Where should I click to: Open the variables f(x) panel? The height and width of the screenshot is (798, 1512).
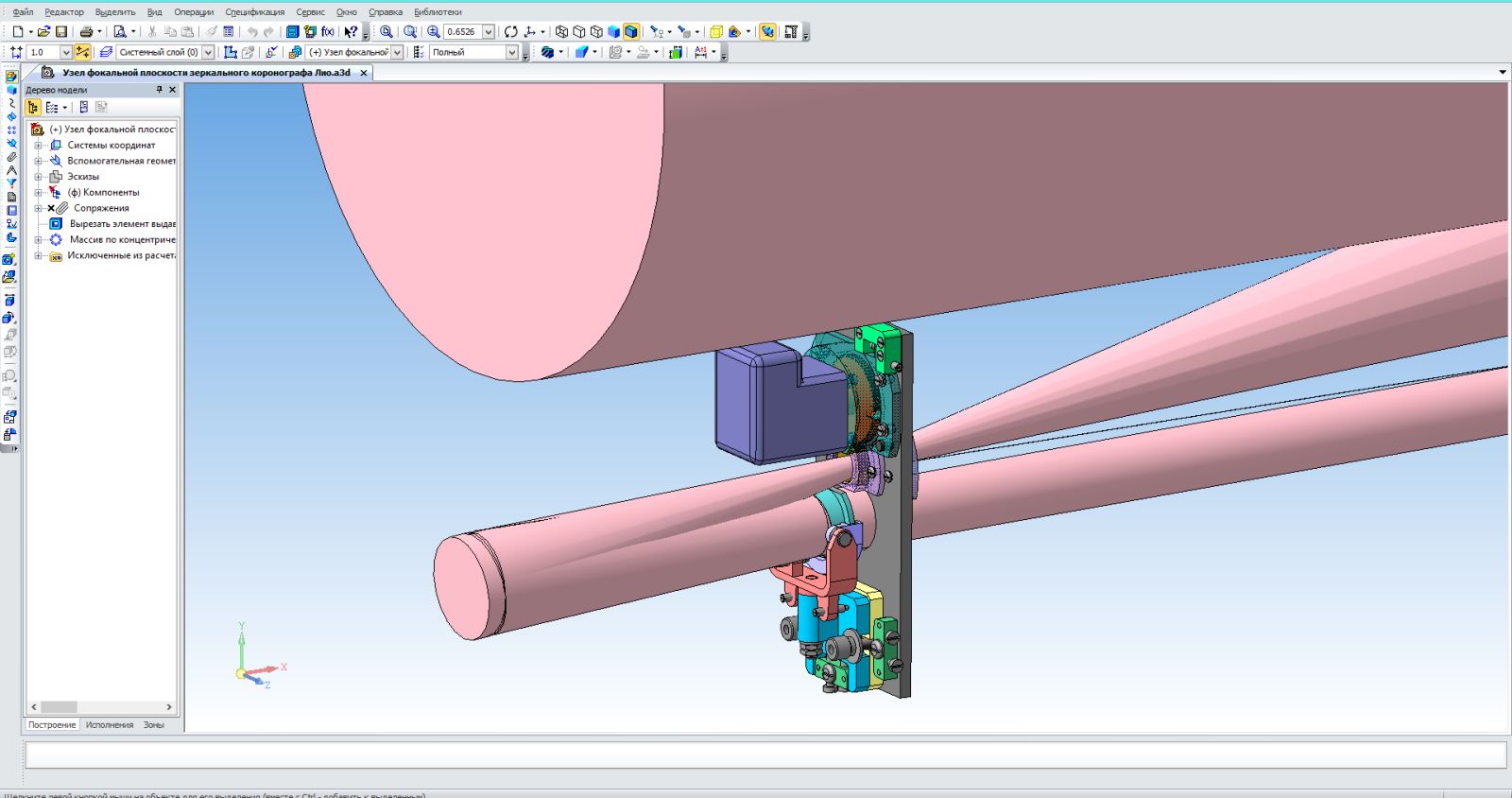click(328, 31)
